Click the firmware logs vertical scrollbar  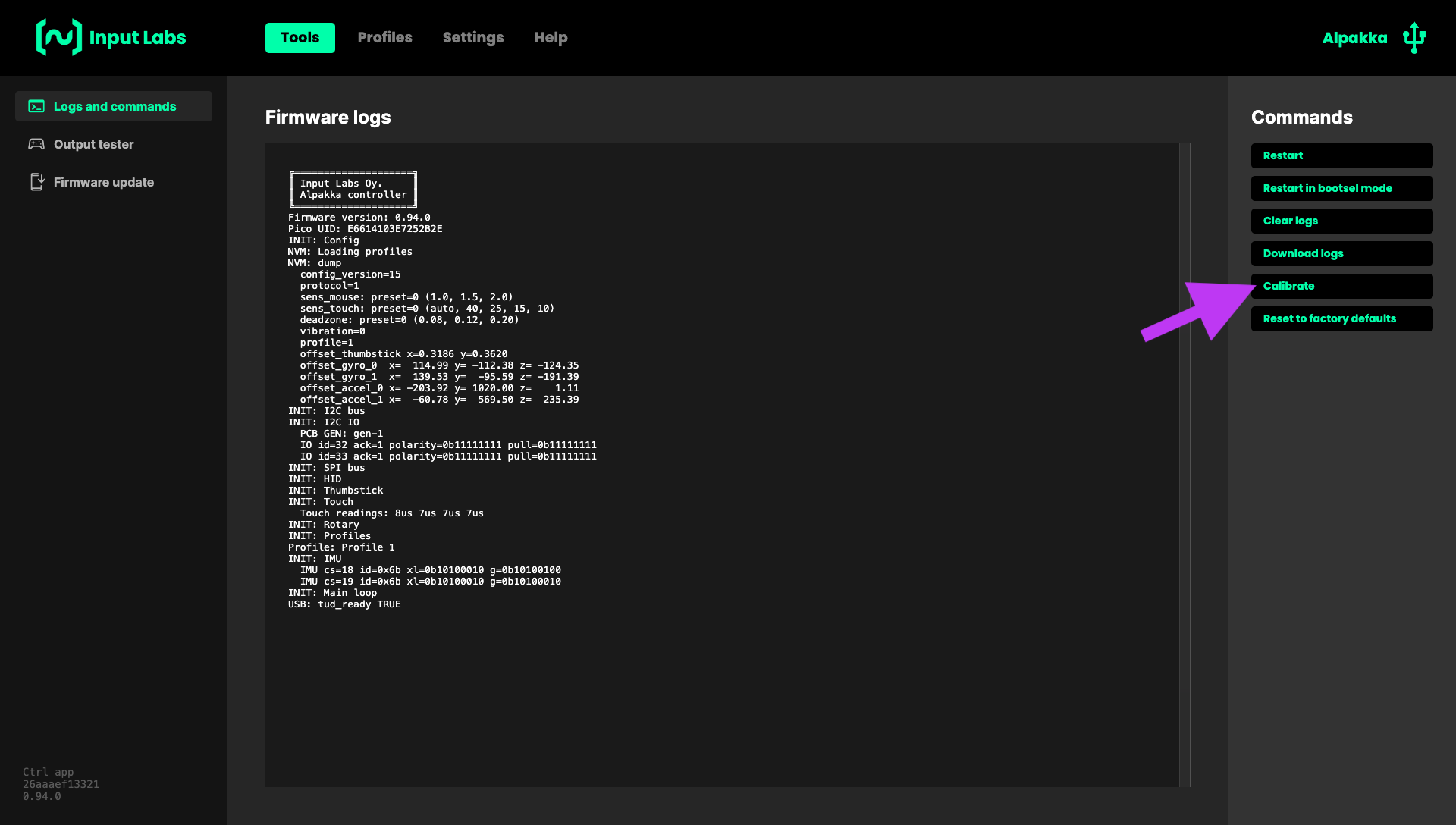[1185, 464]
